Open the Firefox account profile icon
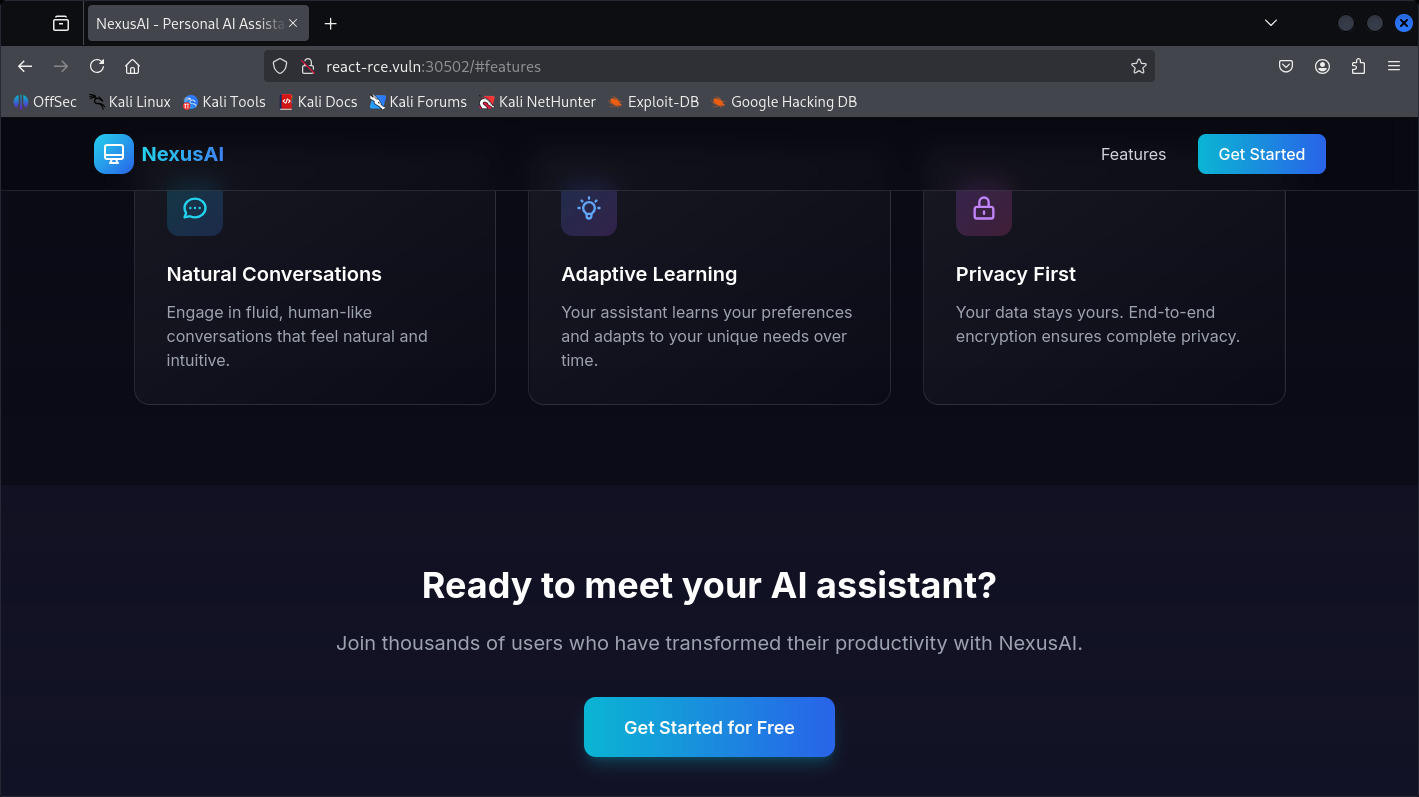The height and width of the screenshot is (797, 1419). tap(1322, 66)
